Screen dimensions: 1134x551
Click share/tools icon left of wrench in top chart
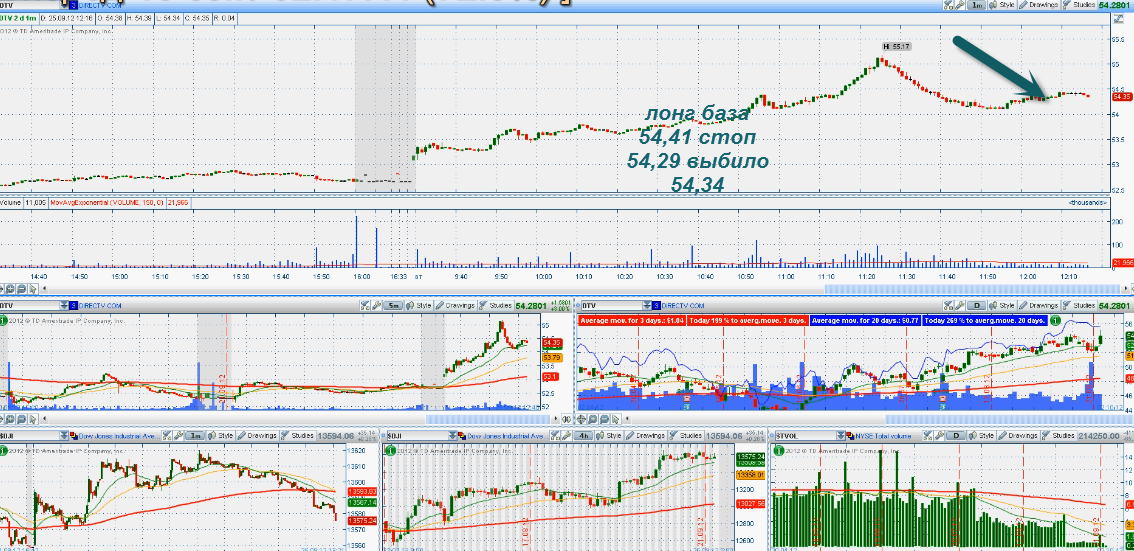[x=948, y=4]
